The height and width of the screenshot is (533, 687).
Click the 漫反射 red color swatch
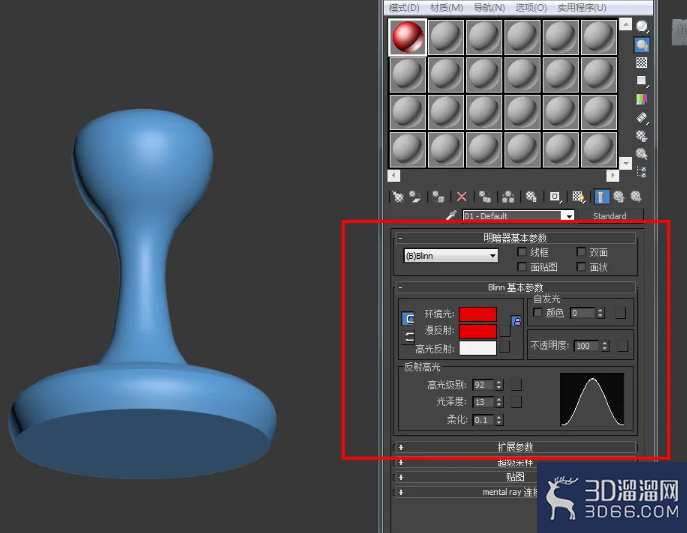[478, 331]
